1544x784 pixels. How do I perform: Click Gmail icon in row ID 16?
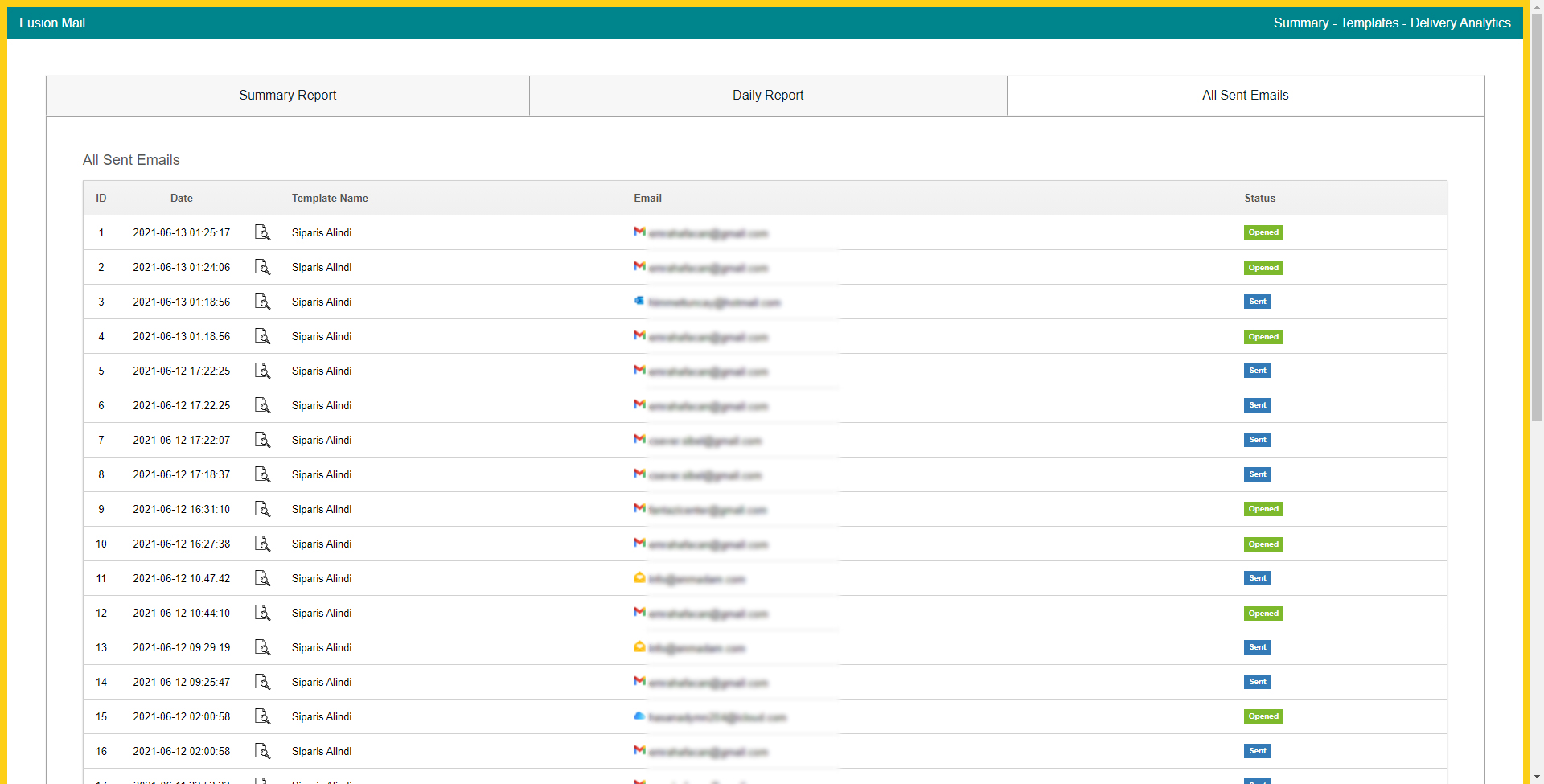coord(639,750)
